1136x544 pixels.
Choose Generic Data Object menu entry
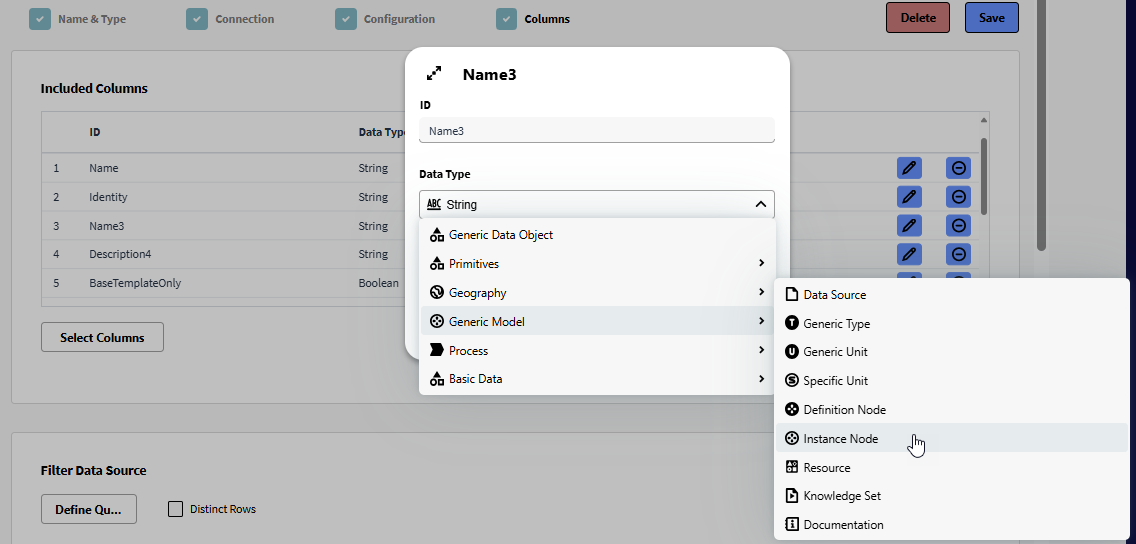500,235
